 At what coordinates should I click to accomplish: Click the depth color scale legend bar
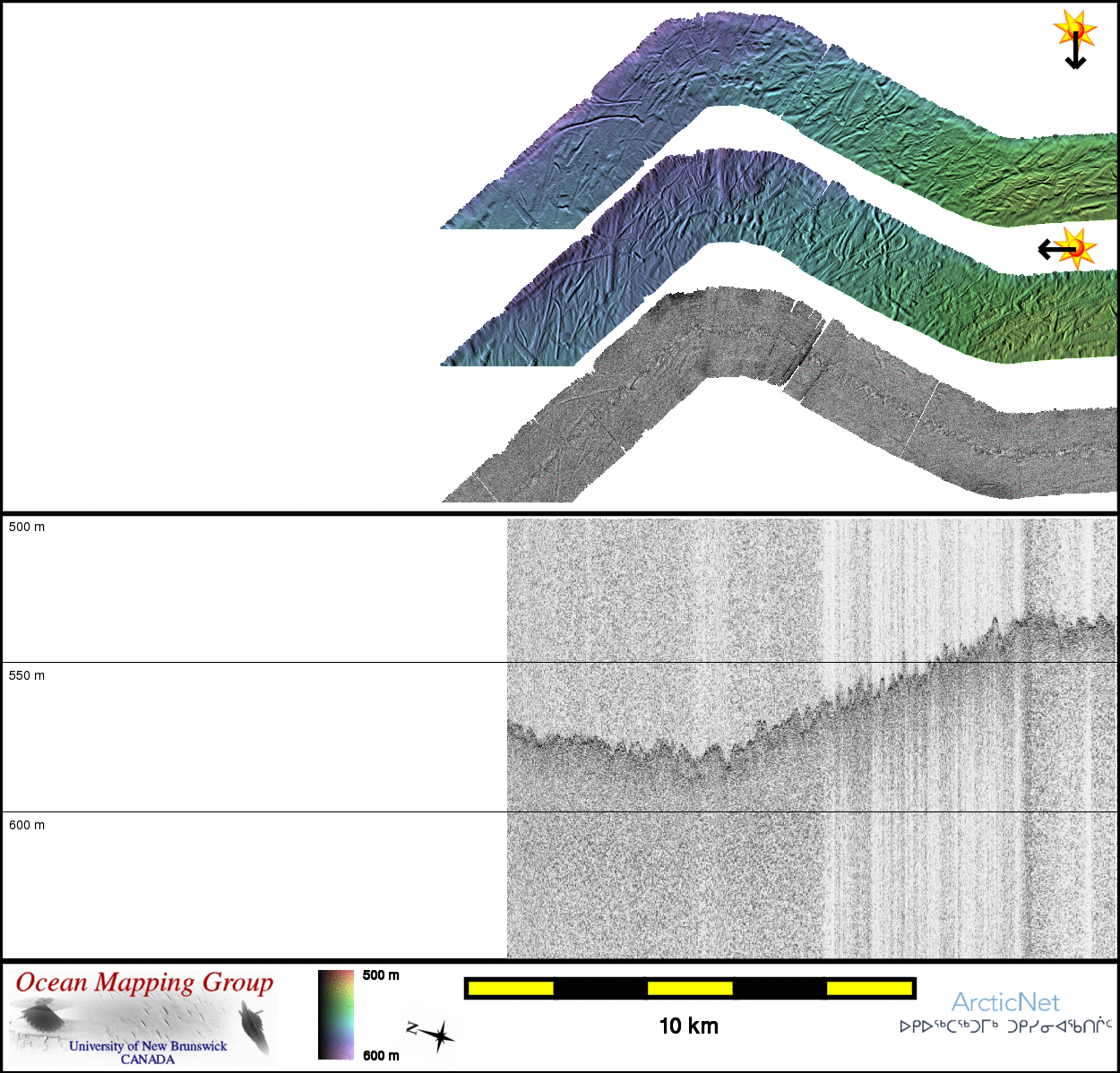(x=336, y=1015)
